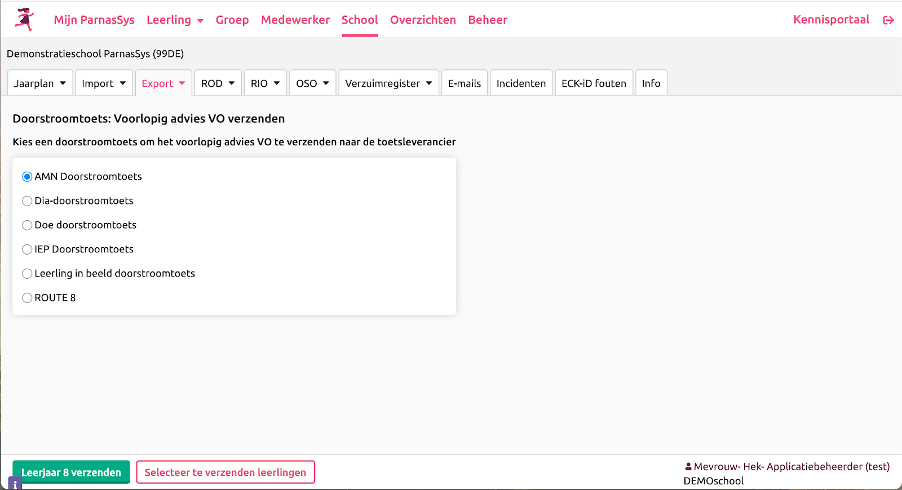902x490 pixels.
Task: Expand the Export dropdown menu
Action: coord(163,83)
